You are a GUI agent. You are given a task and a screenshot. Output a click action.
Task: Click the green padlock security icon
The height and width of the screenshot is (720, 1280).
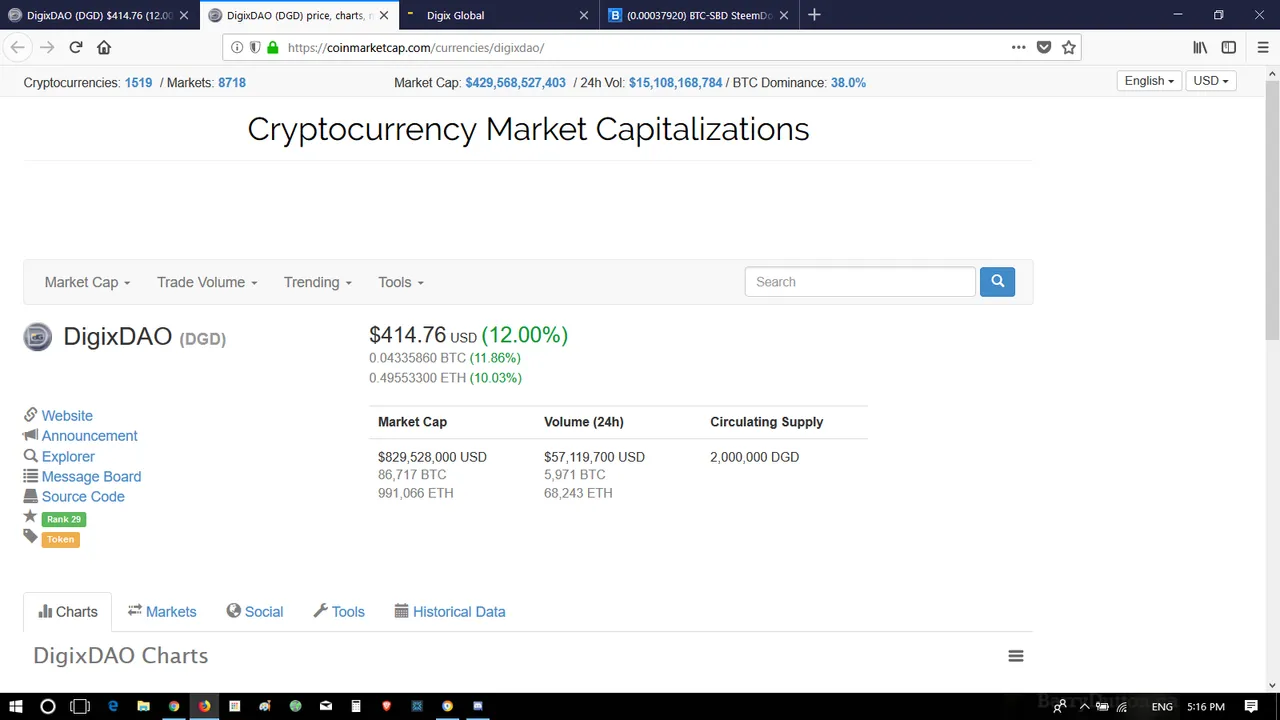(x=272, y=47)
